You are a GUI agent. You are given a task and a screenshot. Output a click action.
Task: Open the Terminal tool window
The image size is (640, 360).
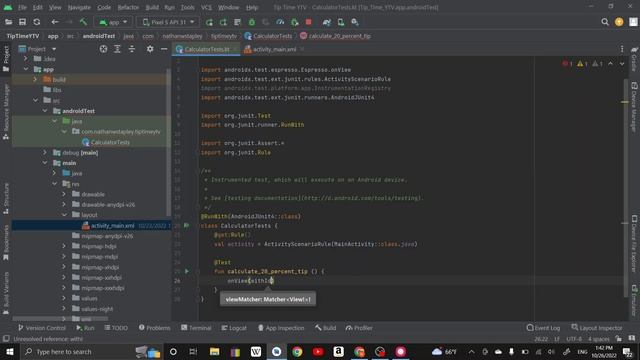pos(196,328)
